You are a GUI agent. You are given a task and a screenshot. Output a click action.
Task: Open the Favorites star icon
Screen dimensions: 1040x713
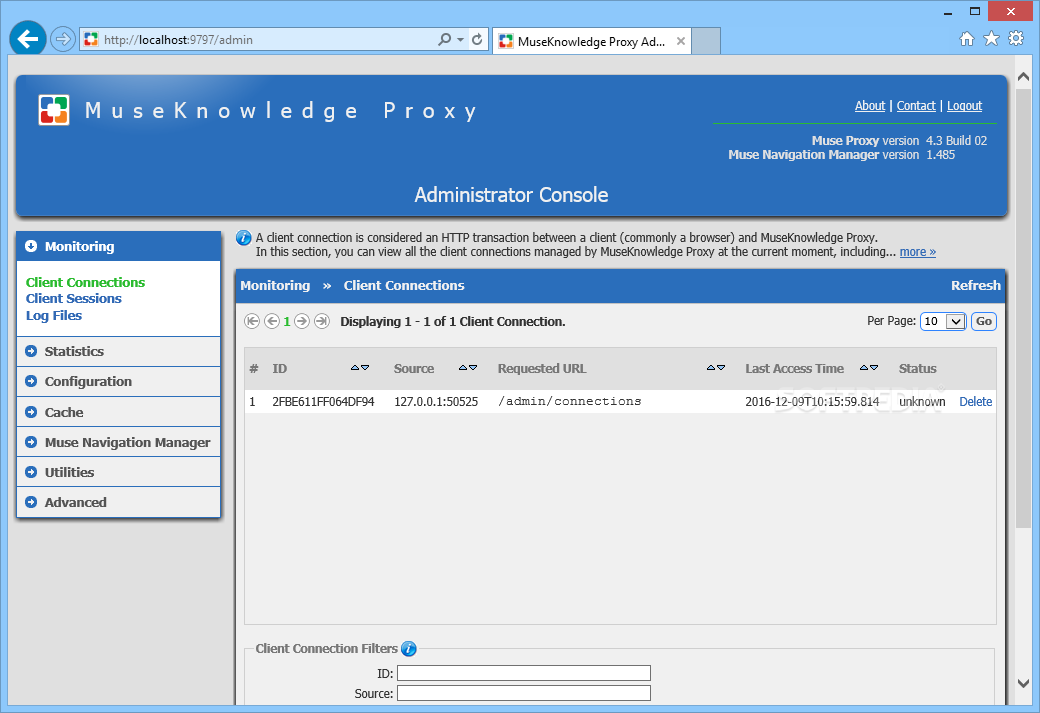(991, 38)
